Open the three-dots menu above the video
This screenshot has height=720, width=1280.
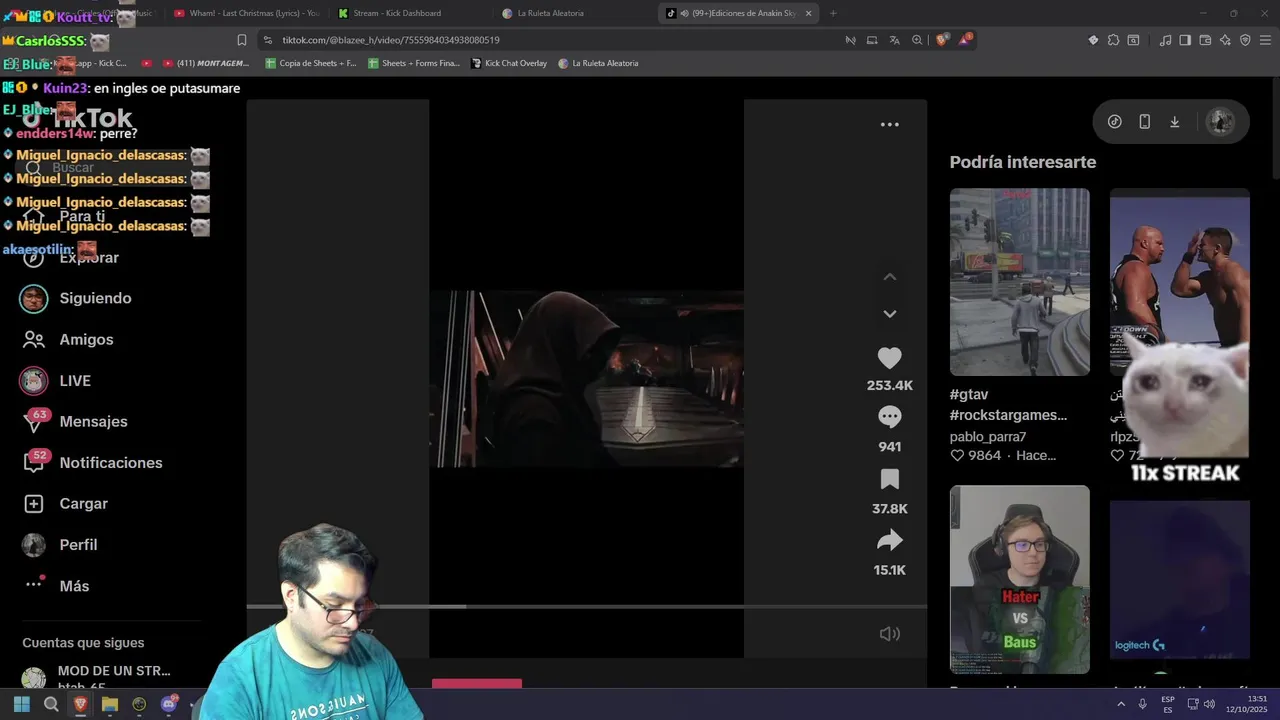pos(889,125)
